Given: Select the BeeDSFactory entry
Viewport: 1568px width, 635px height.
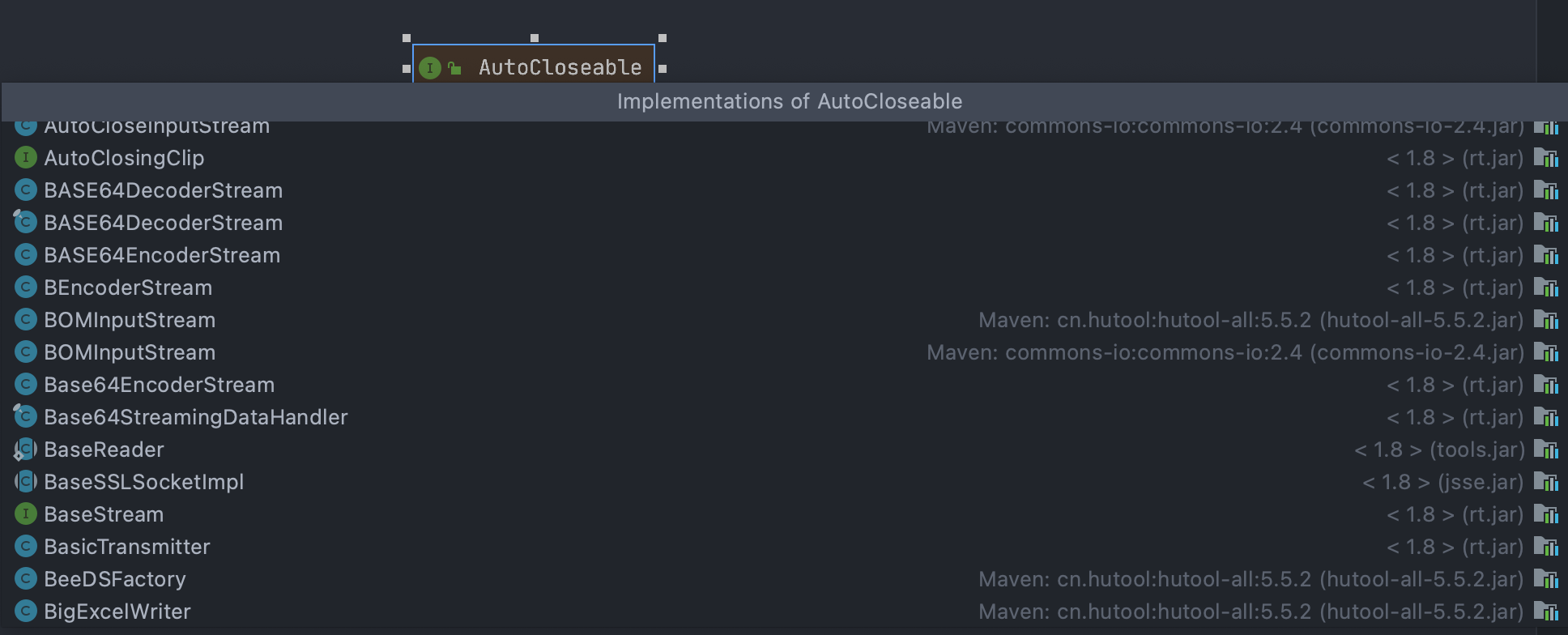Looking at the screenshot, I should click(x=784, y=579).
